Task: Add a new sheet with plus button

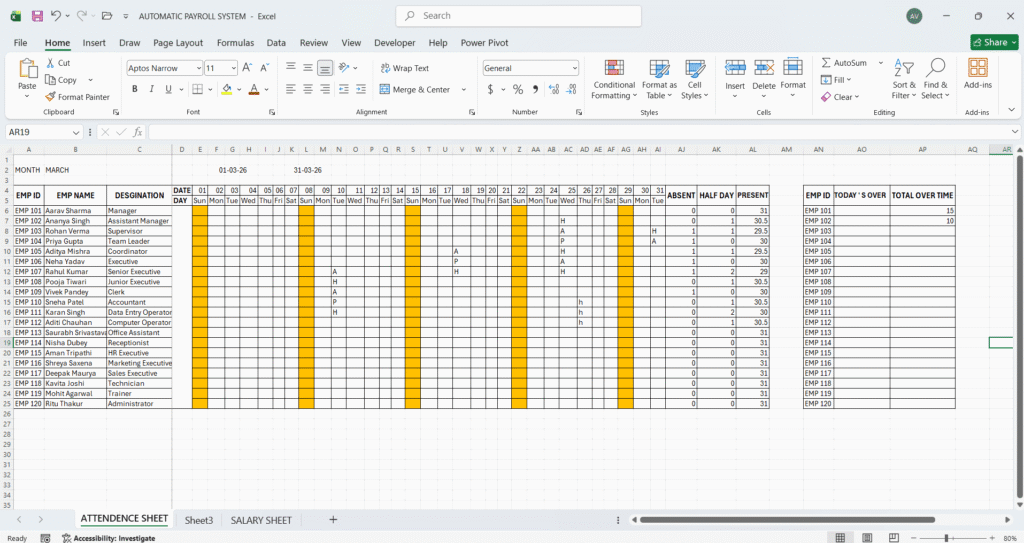Action: coord(333,519)
